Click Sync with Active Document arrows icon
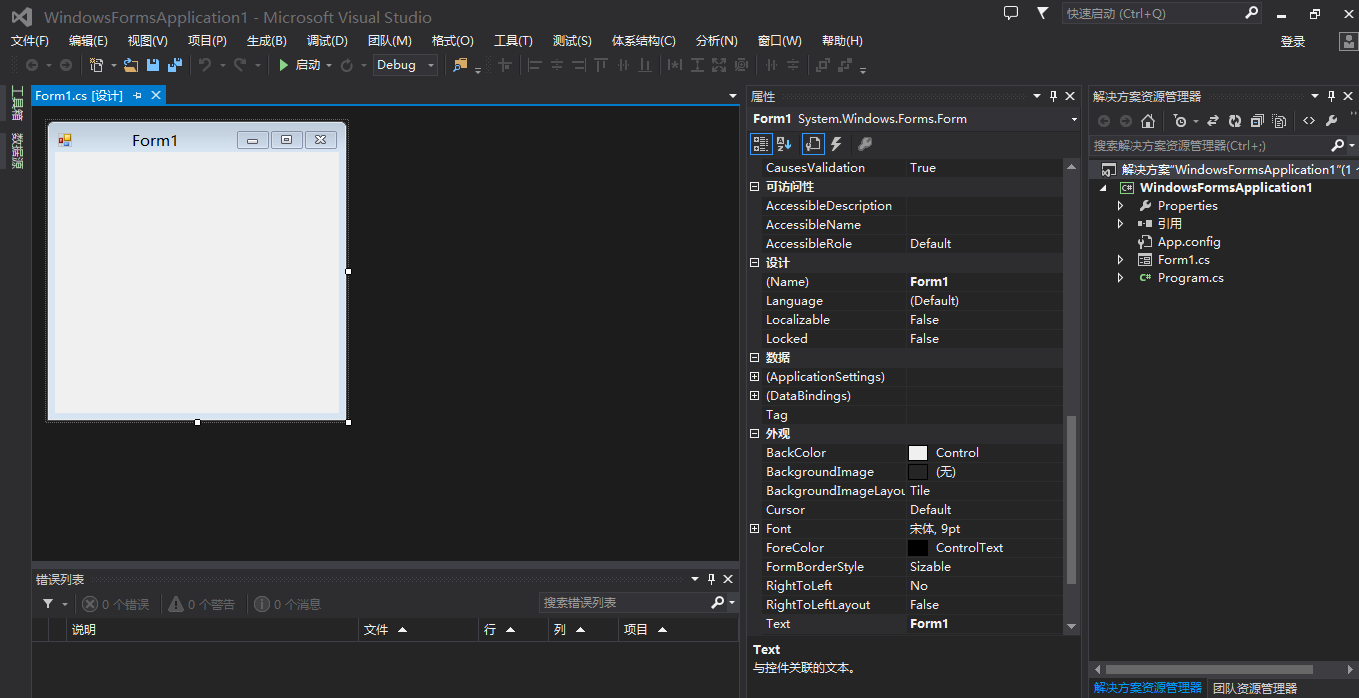The height and width of the screenshot is (698, 1359). tap(1213, 121)
